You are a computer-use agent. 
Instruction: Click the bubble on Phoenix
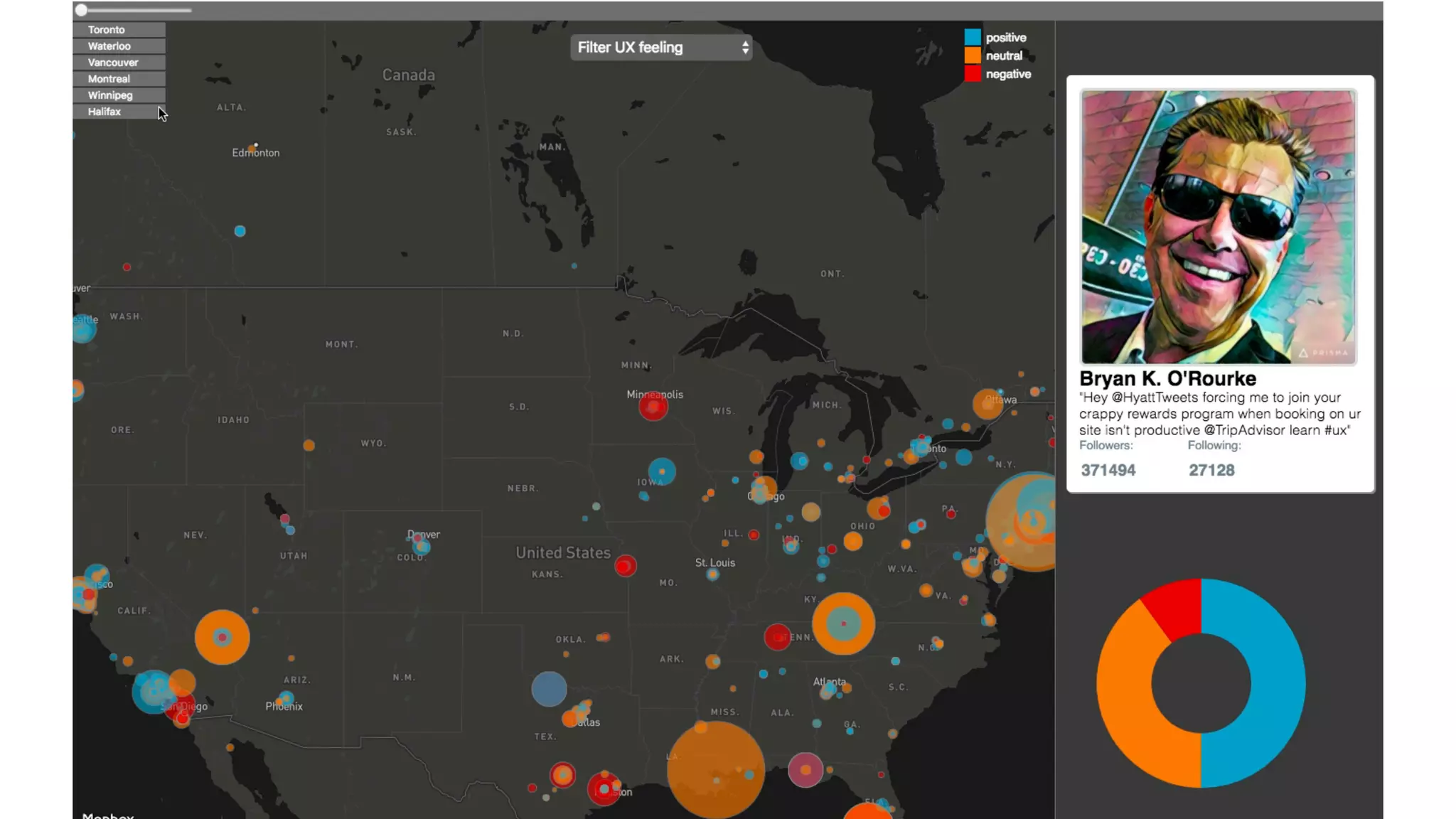click(x=286, y=699)
